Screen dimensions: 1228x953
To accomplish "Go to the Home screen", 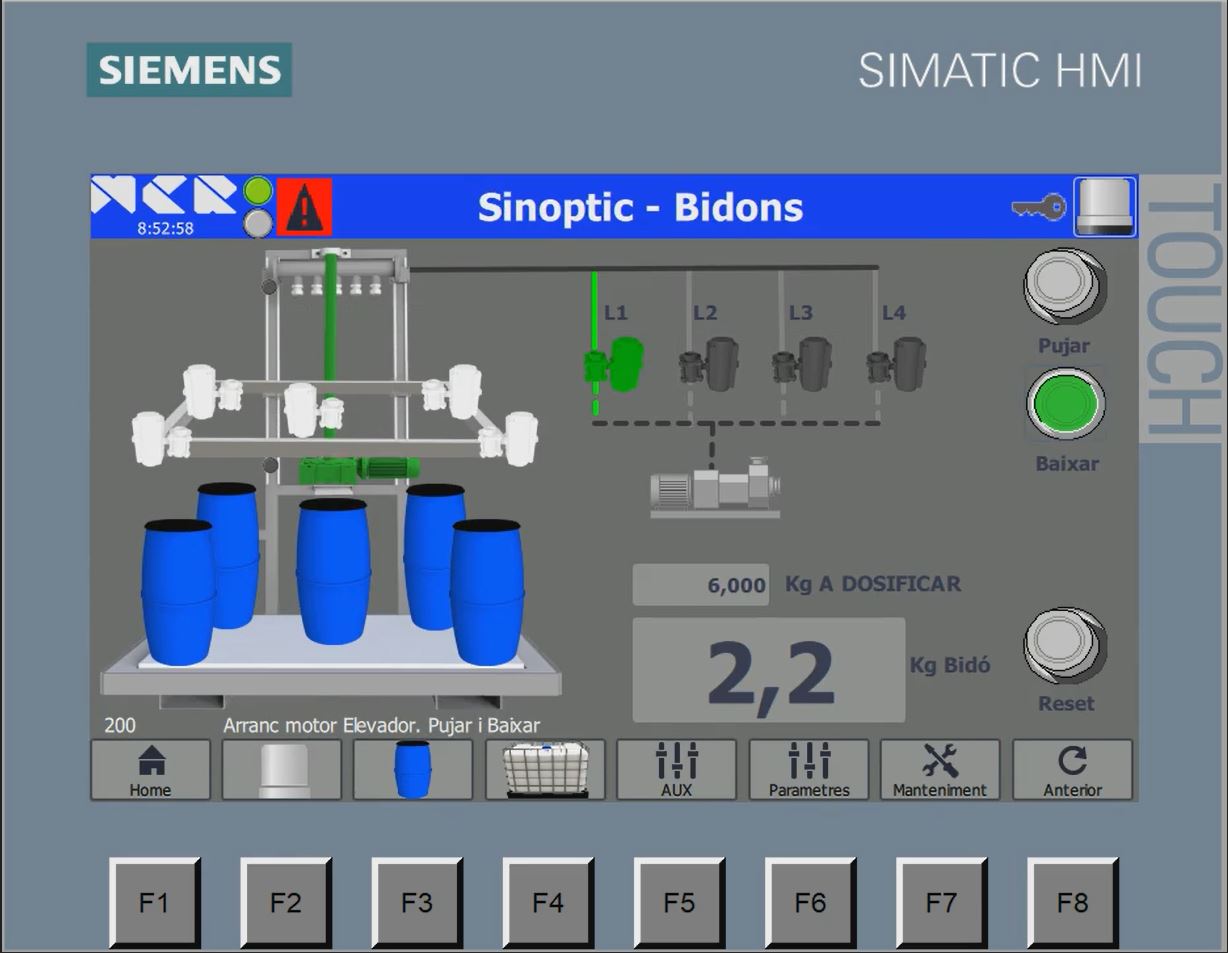I will coord(150,770).
